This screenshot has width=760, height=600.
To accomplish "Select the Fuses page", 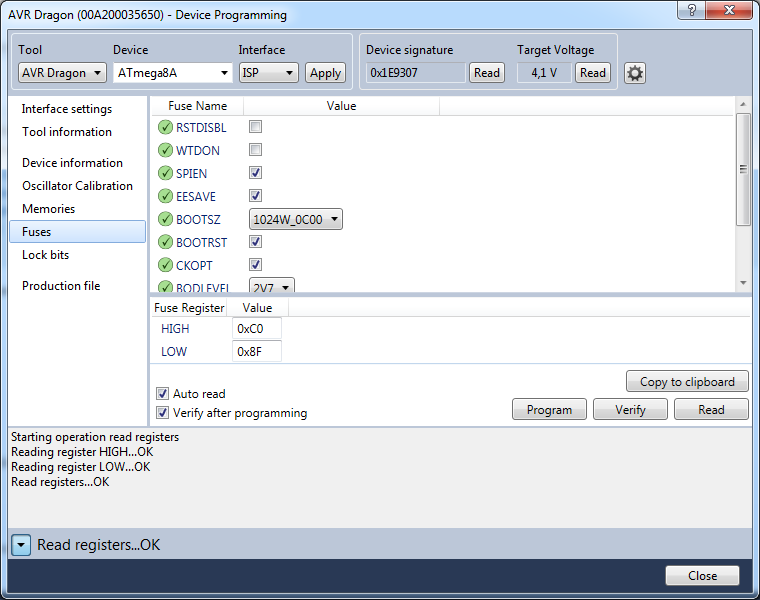I will [x=78, y=232].
